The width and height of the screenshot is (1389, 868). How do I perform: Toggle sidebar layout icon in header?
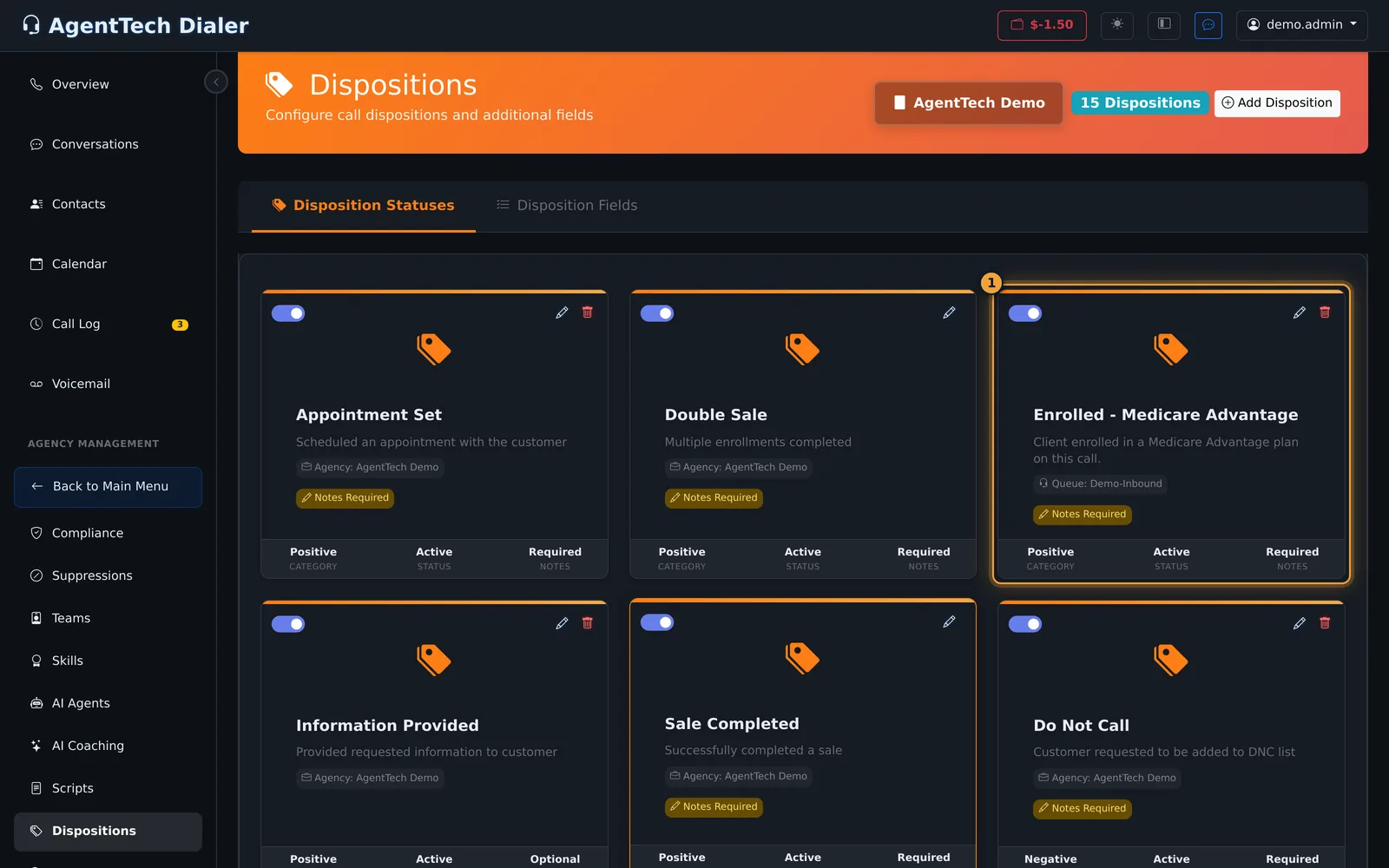tap(1164, 24)
